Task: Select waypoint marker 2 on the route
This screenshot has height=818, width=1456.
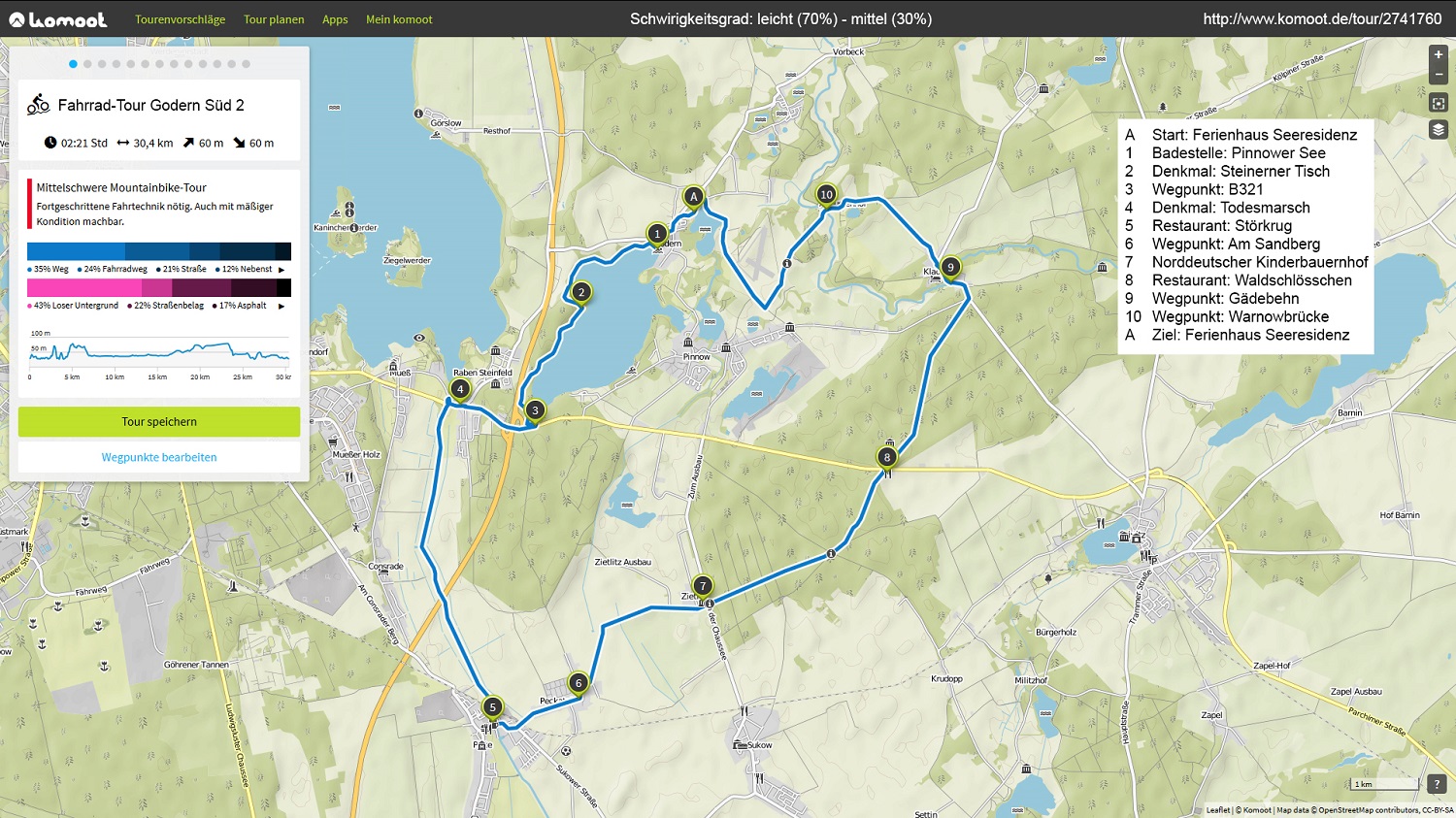Action: tap(581, 292)
